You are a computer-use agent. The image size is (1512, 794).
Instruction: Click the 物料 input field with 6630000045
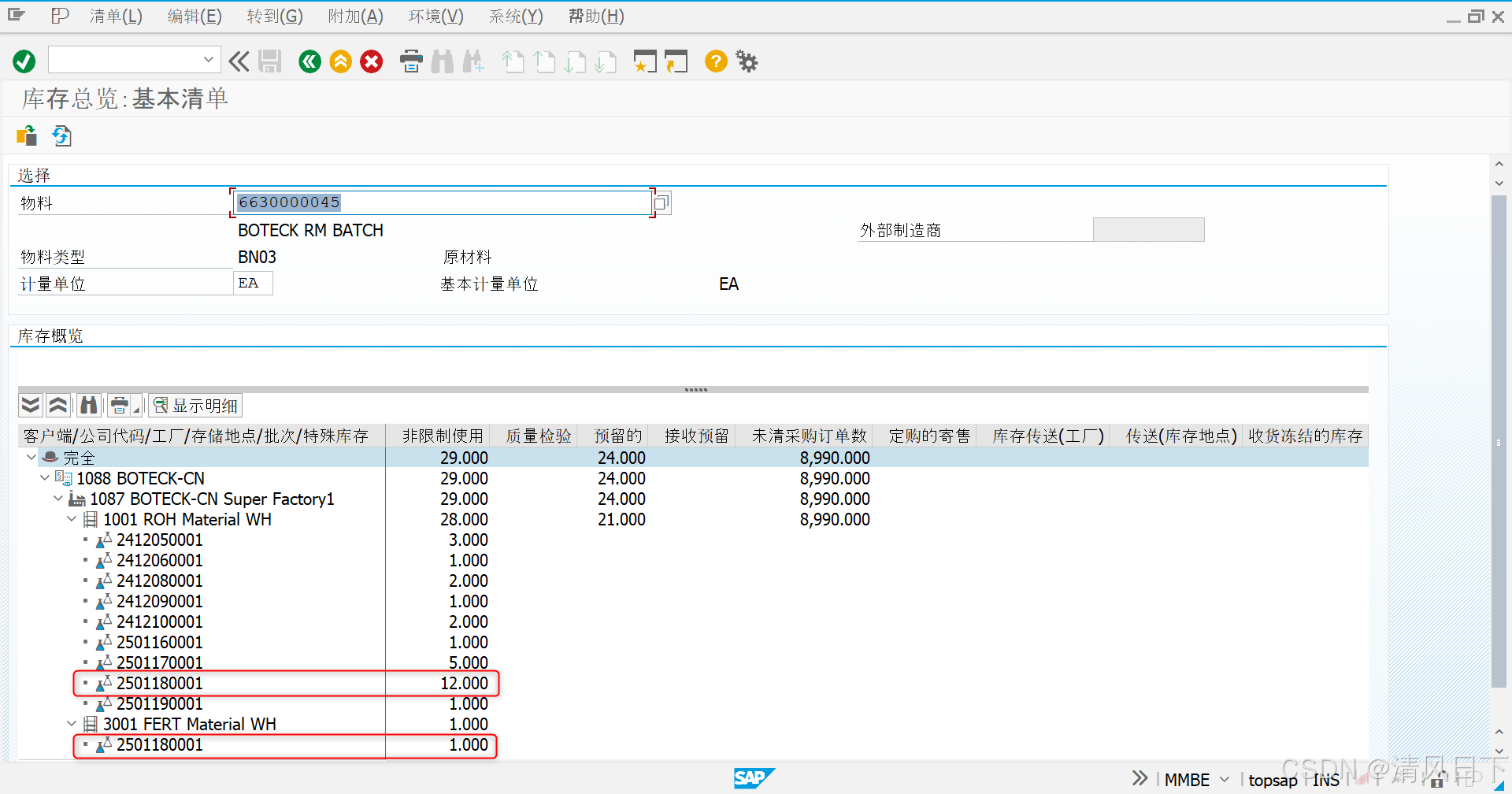(x=441, y=202)
